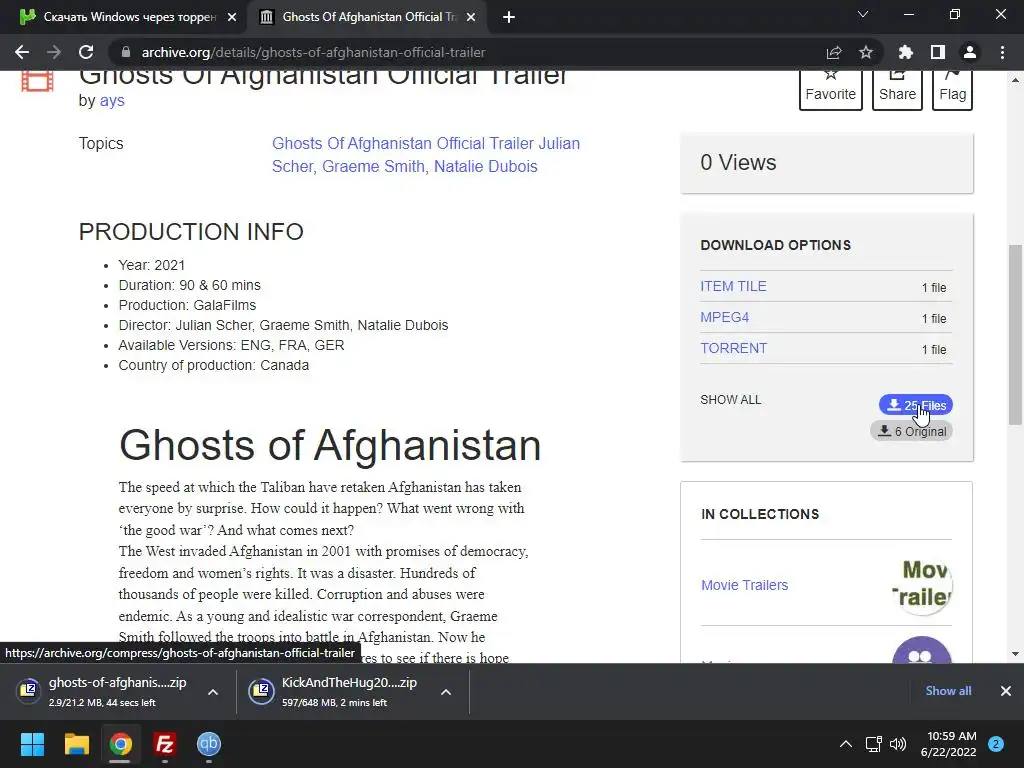Download the TORRENT file
Screen dimensions: 1024x768
[x=733, y=348]
